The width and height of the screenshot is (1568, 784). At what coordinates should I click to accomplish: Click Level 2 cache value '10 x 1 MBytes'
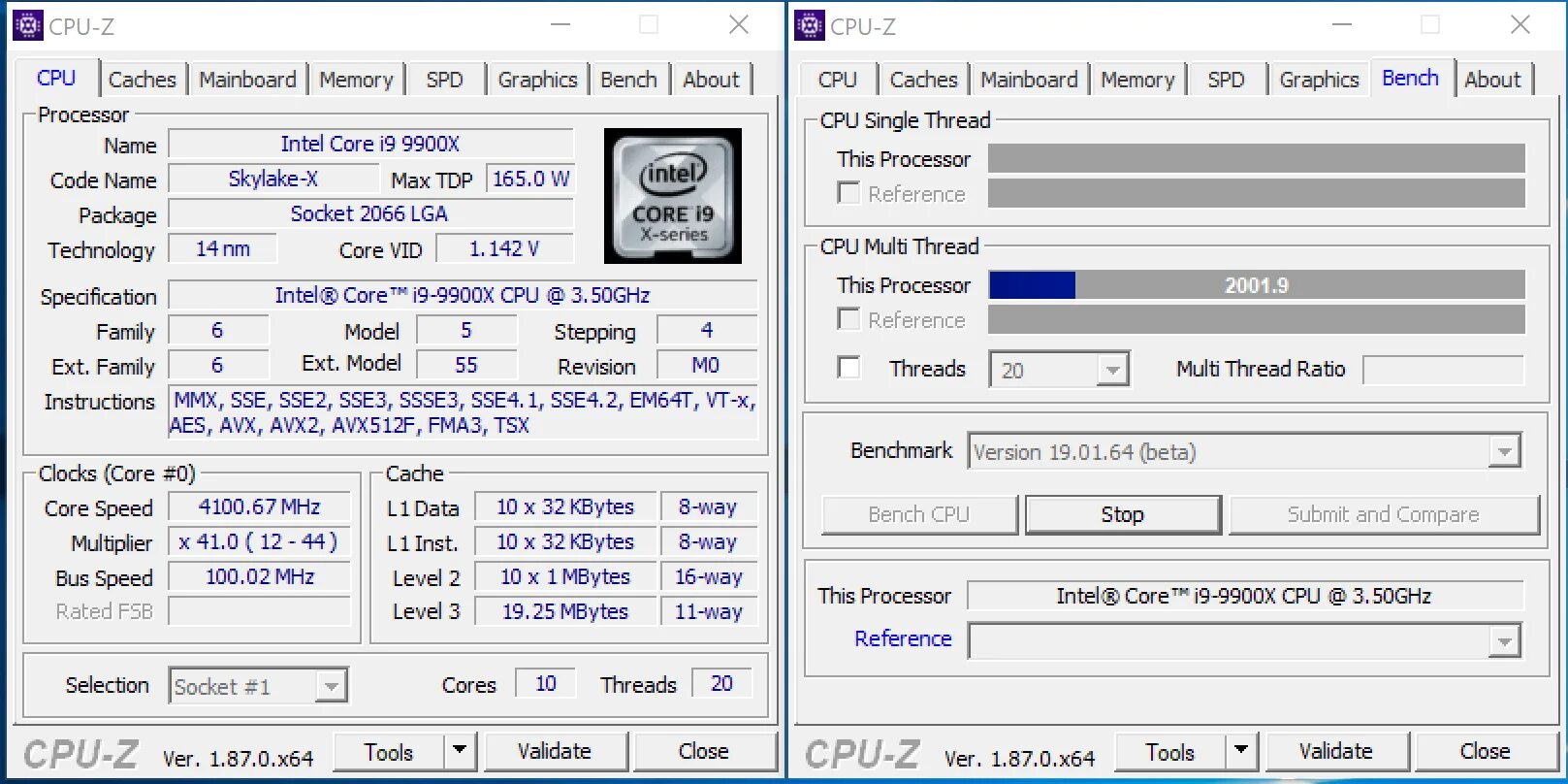coord(565,576)
